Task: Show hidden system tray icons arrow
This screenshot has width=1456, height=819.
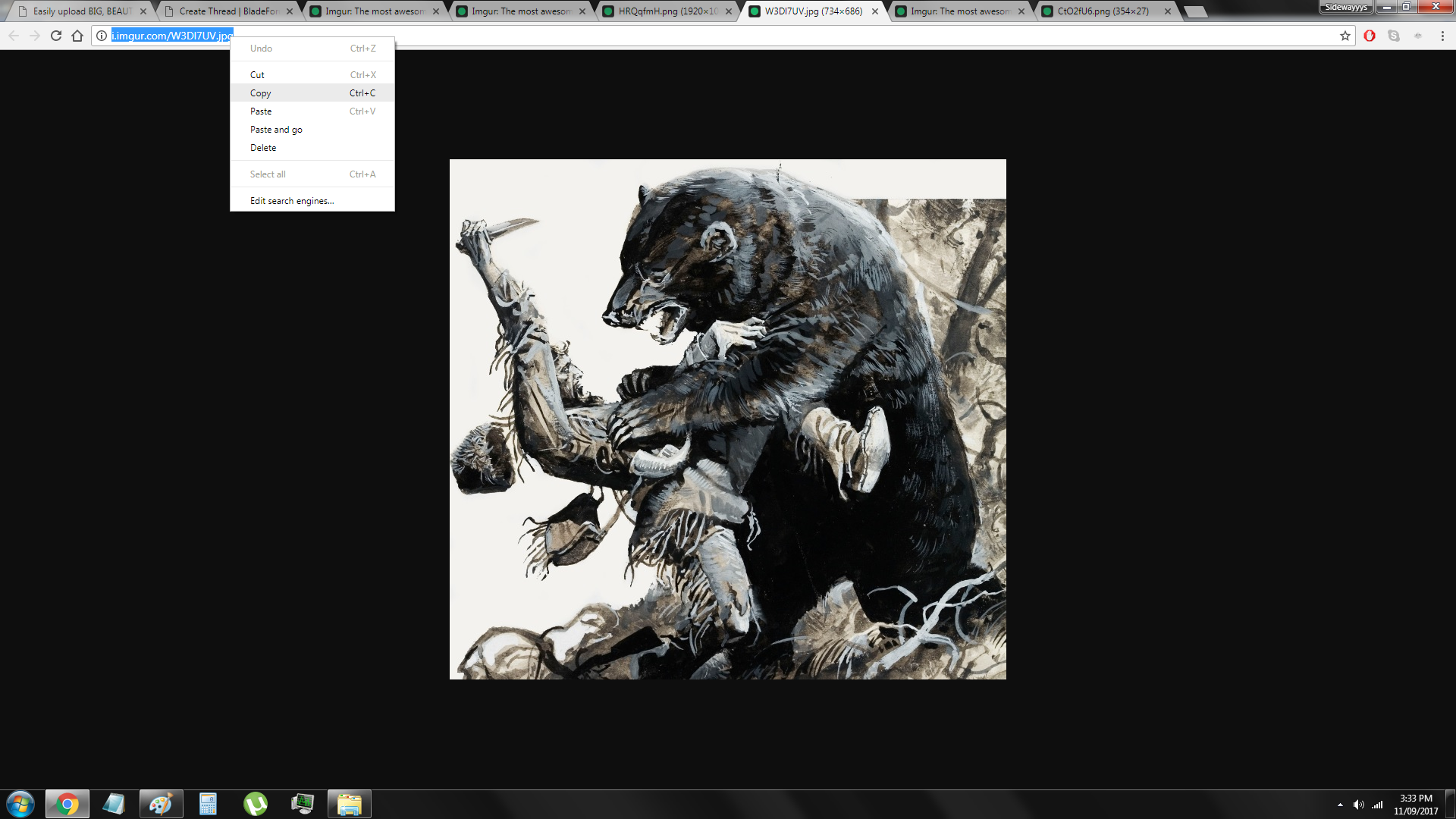Action: click(x=1340, y=805)
